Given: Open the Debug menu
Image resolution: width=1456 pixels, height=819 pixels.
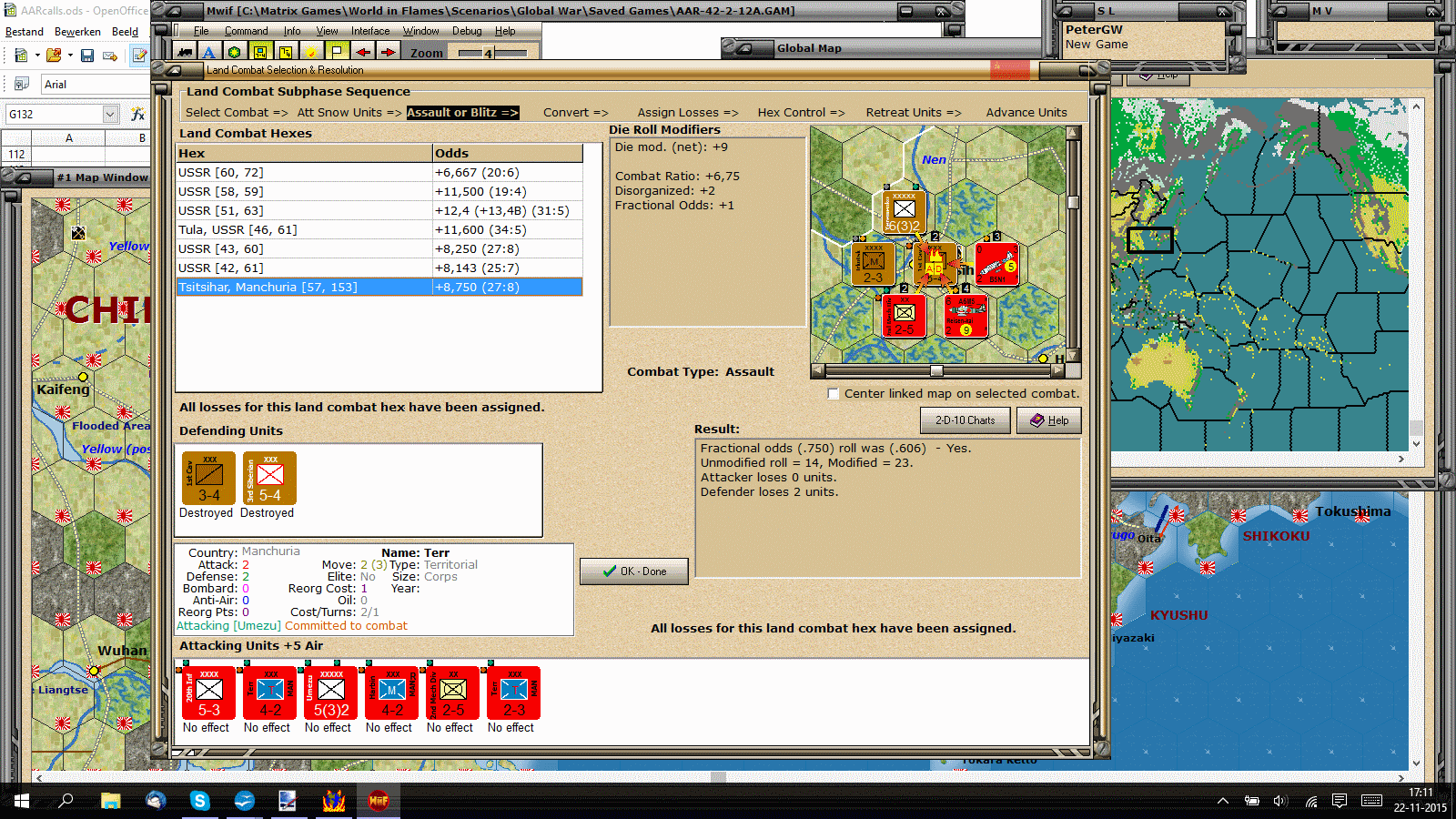Looking at the screenshot, I should (467, 31).
